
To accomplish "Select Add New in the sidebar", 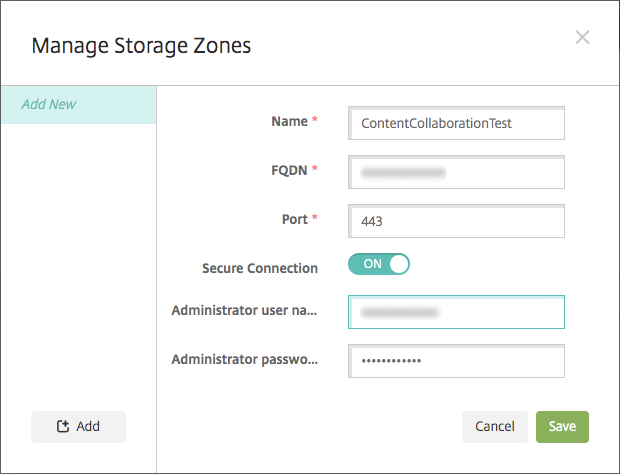I will [x=49, y=104].
